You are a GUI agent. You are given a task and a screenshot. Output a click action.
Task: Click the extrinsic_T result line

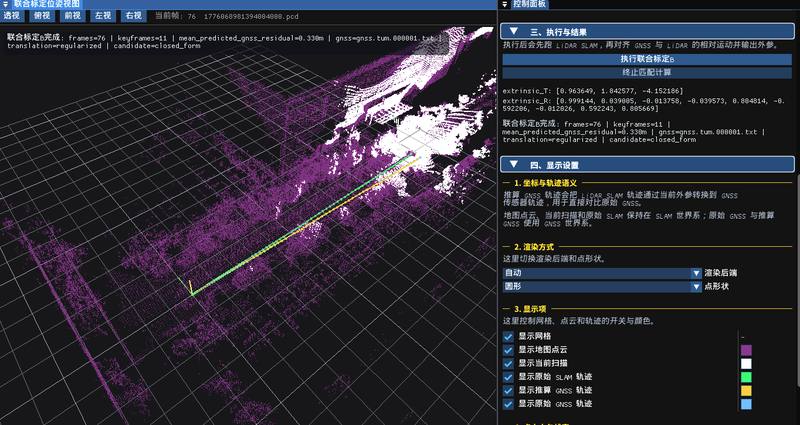(x=593, y=91)
